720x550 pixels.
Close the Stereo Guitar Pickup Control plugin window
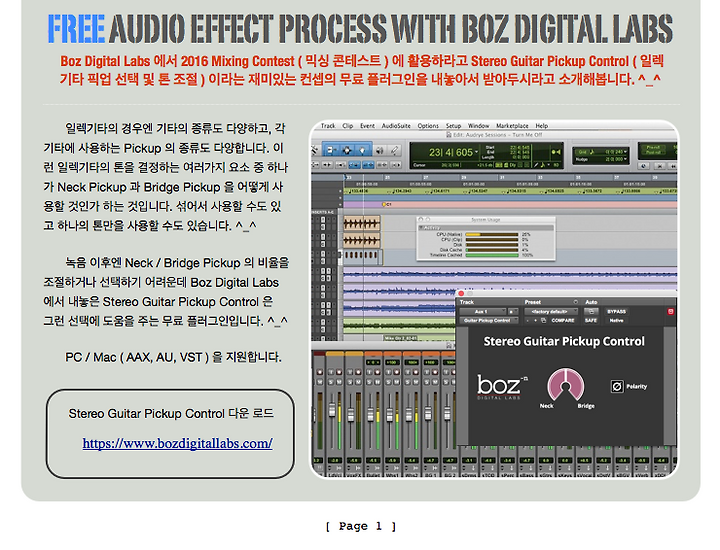click(x=461, y=293)
